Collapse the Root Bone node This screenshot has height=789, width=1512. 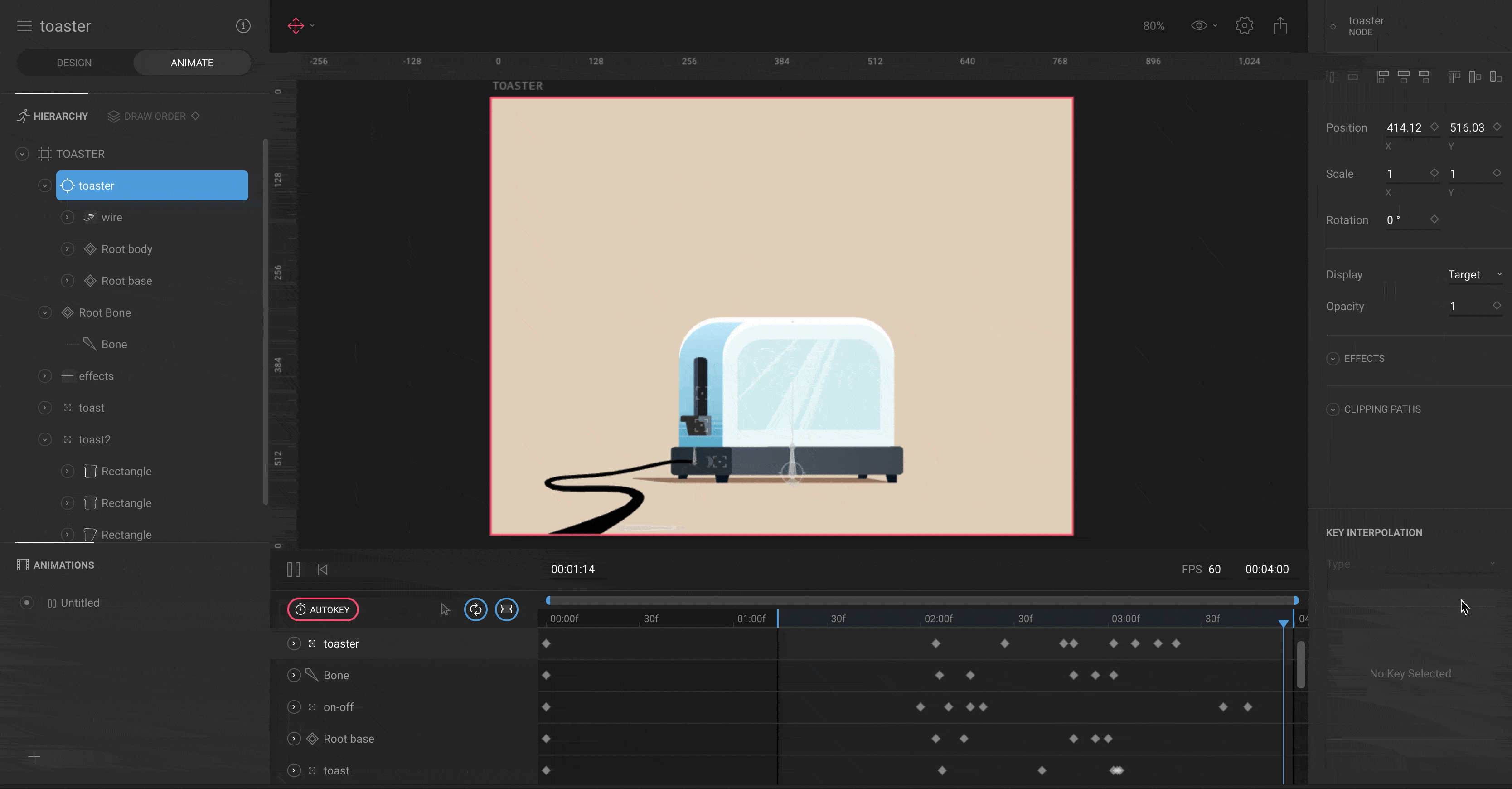[44, 312]
